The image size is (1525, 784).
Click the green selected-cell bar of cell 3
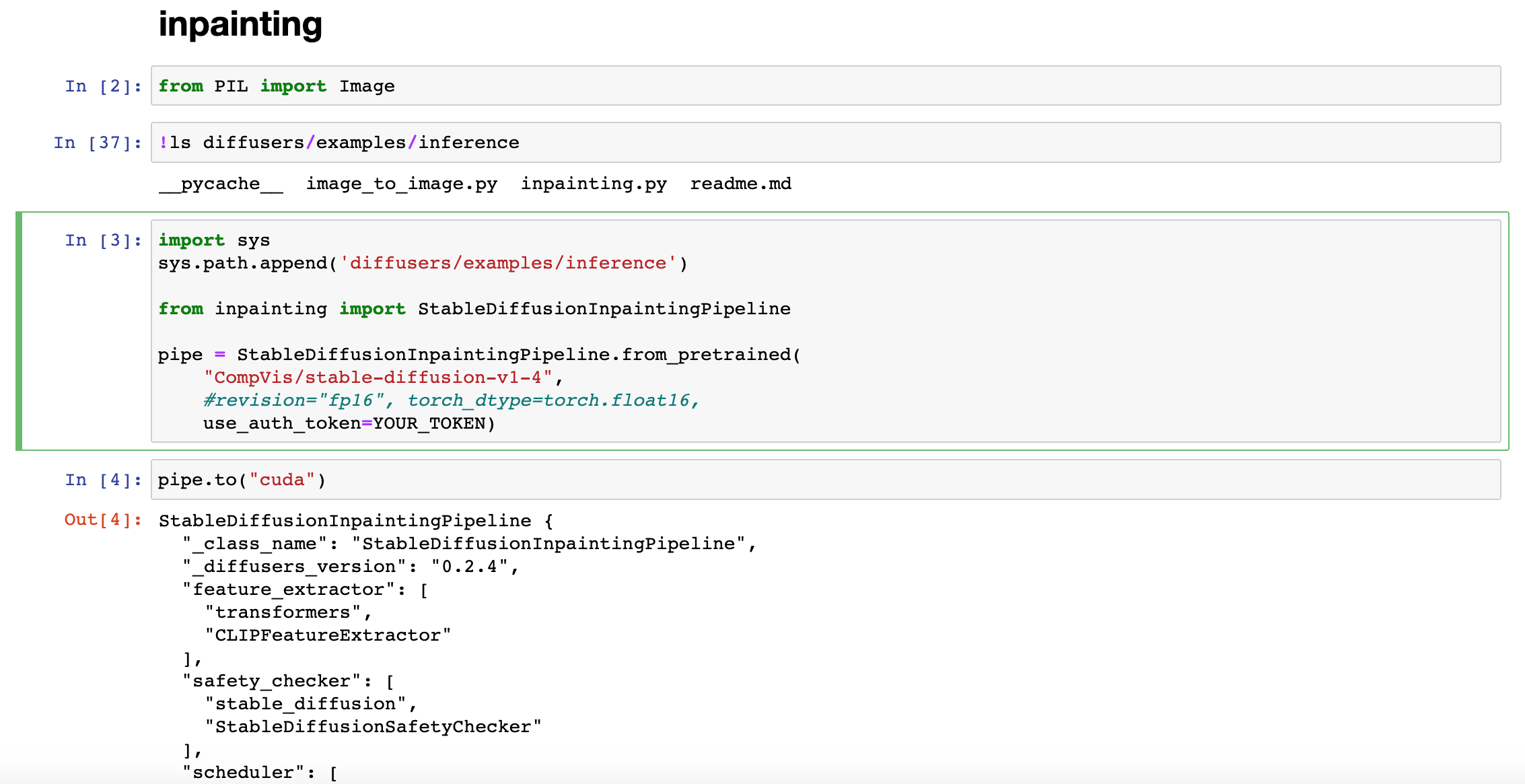(x=19, y=331)
